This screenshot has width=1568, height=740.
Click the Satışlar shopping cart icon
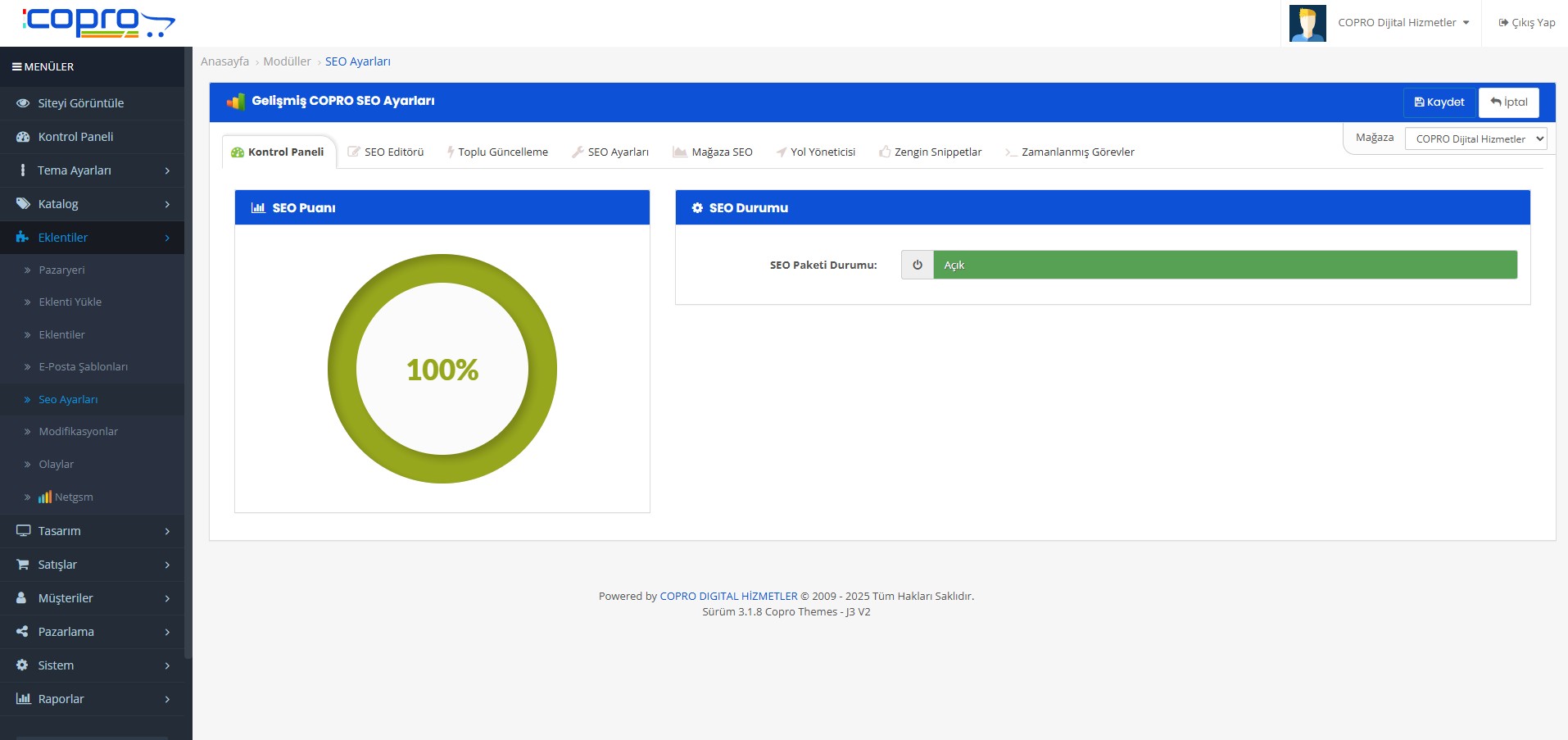coord(23,565)
